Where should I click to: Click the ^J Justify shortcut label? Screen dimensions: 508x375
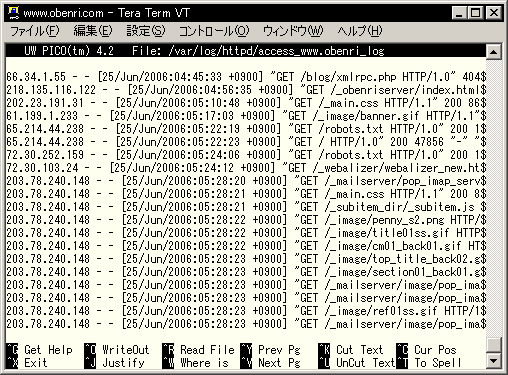click(x=114, y=363)
